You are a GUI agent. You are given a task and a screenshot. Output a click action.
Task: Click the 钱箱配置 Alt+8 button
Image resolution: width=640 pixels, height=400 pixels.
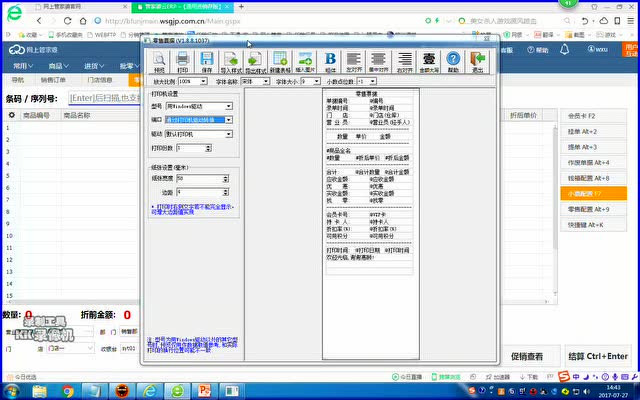[593, 178]
